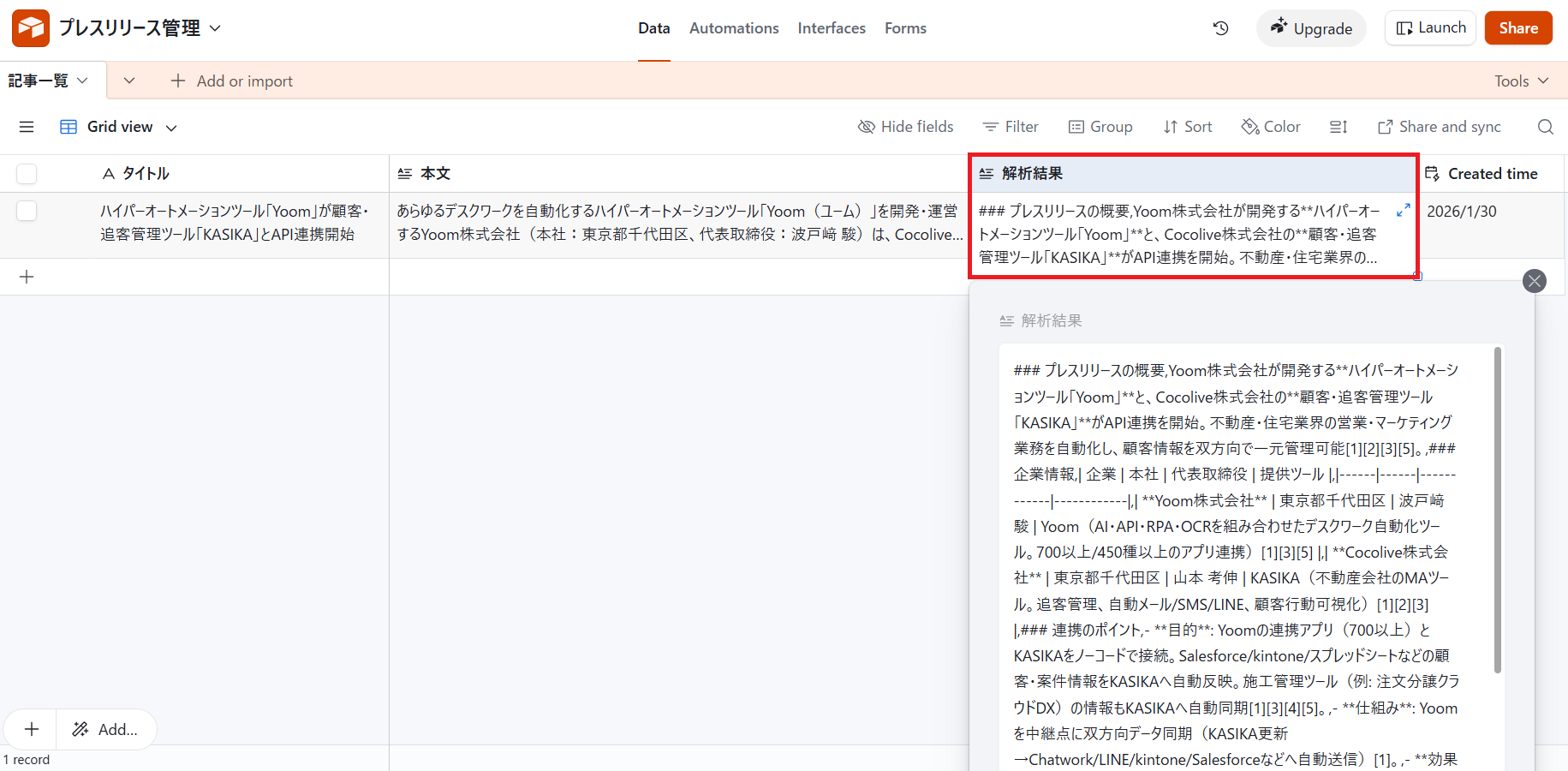Click the Upgrade button
This screenshot has width=1568, height=771.
pos(1310,28)
